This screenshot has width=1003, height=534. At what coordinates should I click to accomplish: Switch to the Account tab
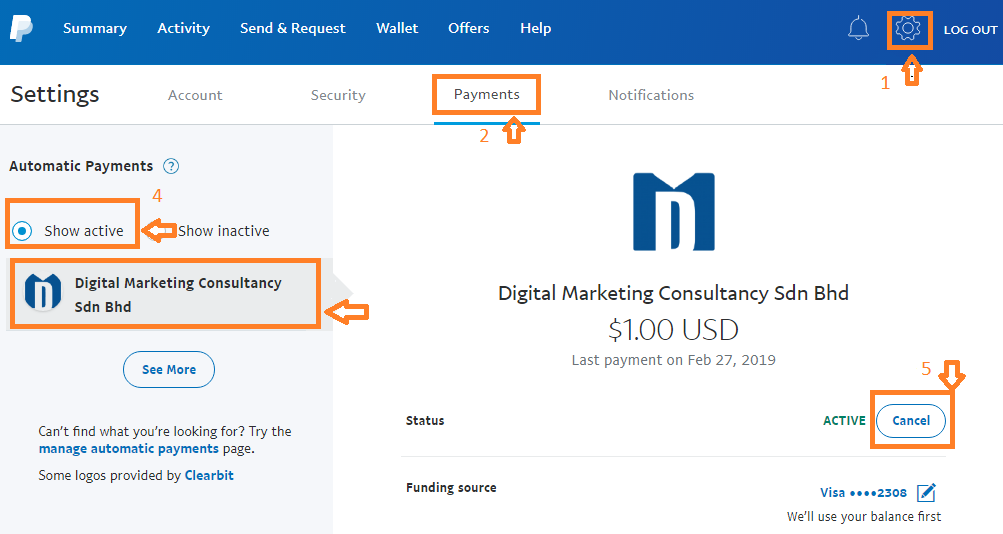195,95
